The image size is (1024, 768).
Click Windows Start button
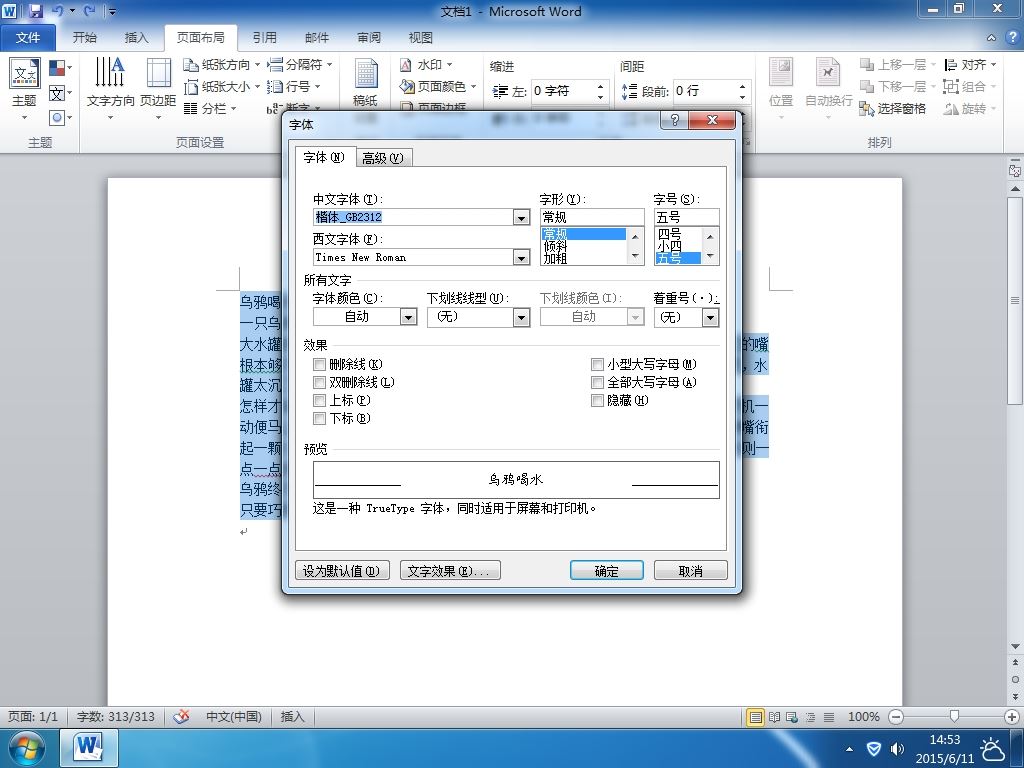point(26,748)
